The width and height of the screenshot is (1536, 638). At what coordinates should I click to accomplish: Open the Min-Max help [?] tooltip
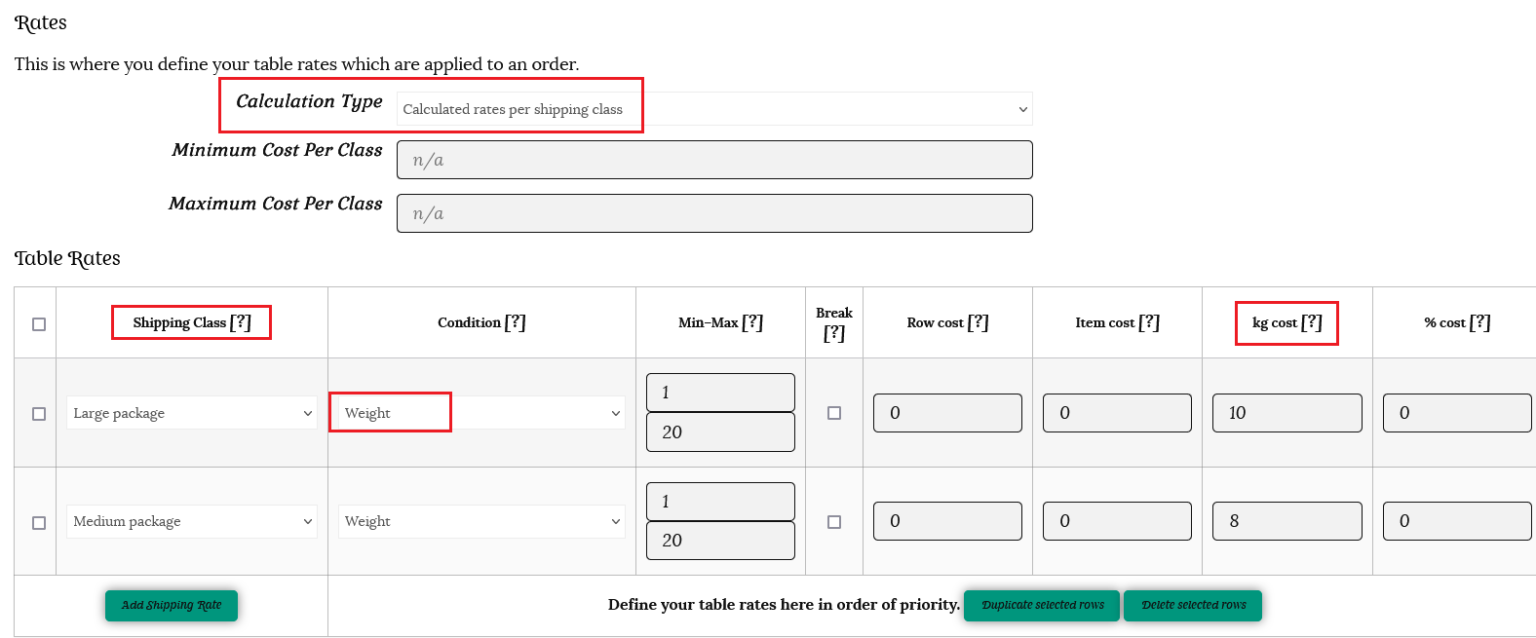[x=753, y=323]
